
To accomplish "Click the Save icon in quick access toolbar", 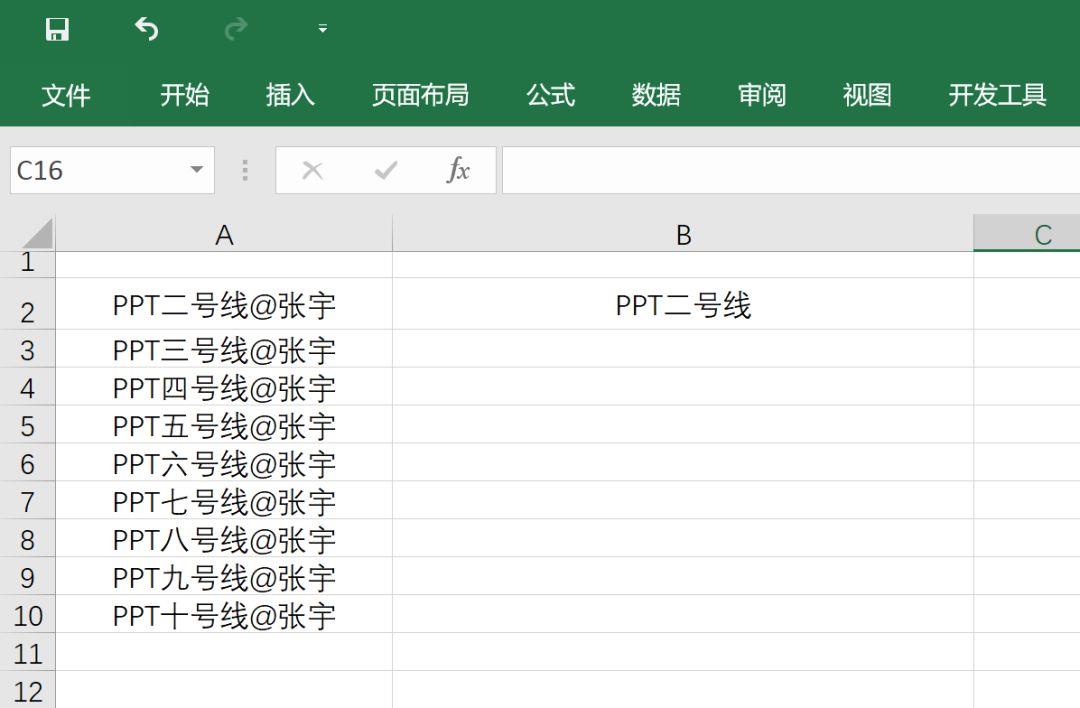I will [x=57, y=30].
